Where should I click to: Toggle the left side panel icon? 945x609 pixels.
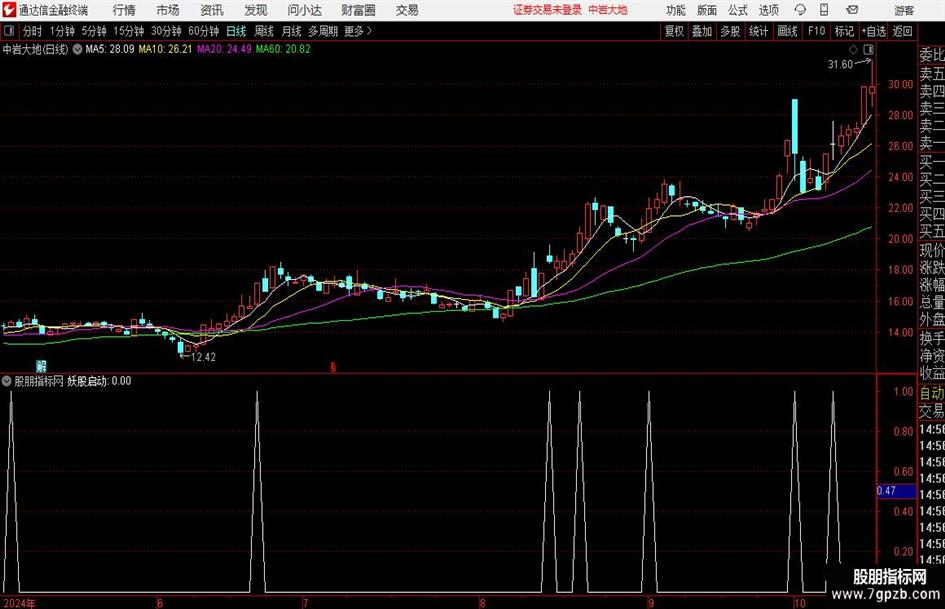pyautogui.click(x=9, y=31)
